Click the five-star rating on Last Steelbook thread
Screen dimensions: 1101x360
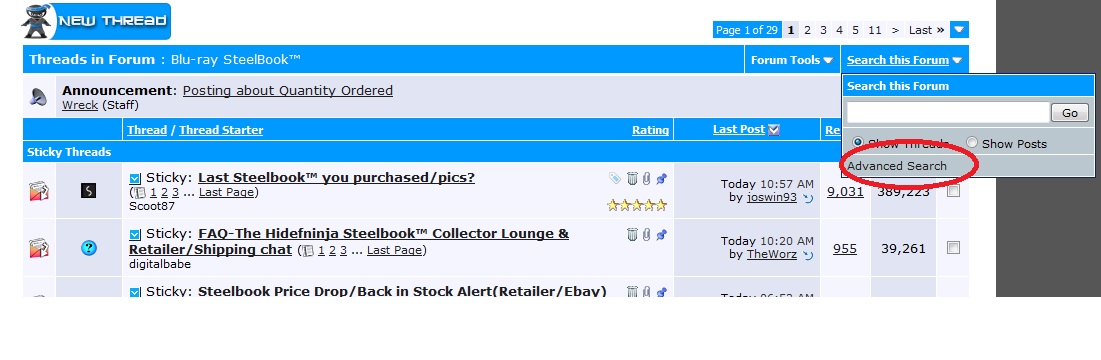(x=637, y=206)
